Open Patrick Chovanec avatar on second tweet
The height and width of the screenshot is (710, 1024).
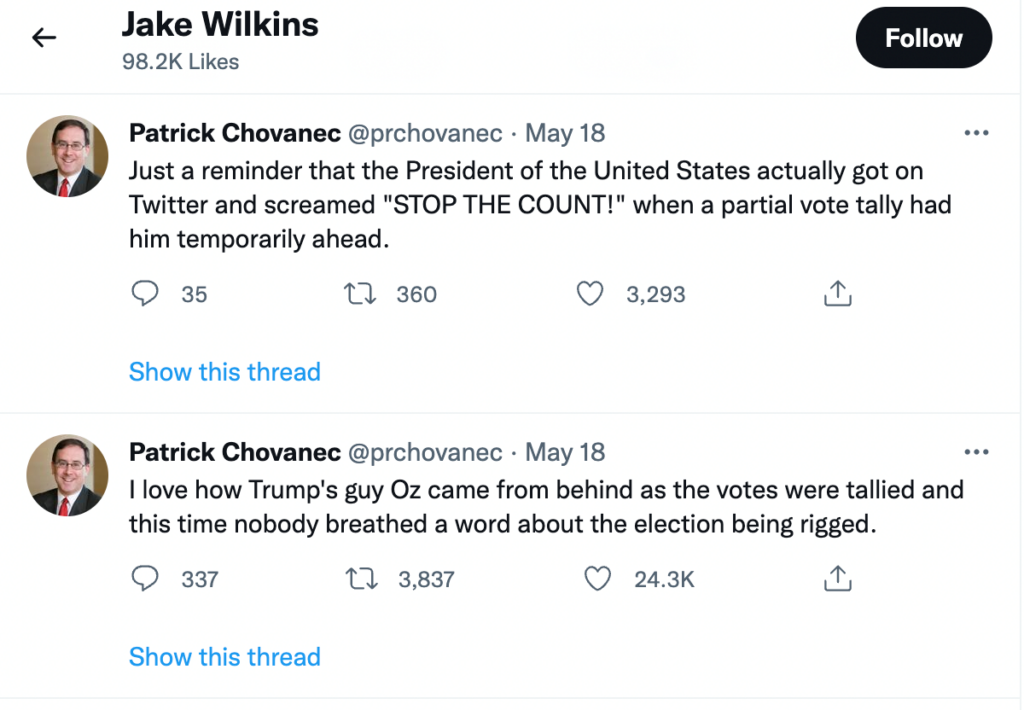coord(67,475)
